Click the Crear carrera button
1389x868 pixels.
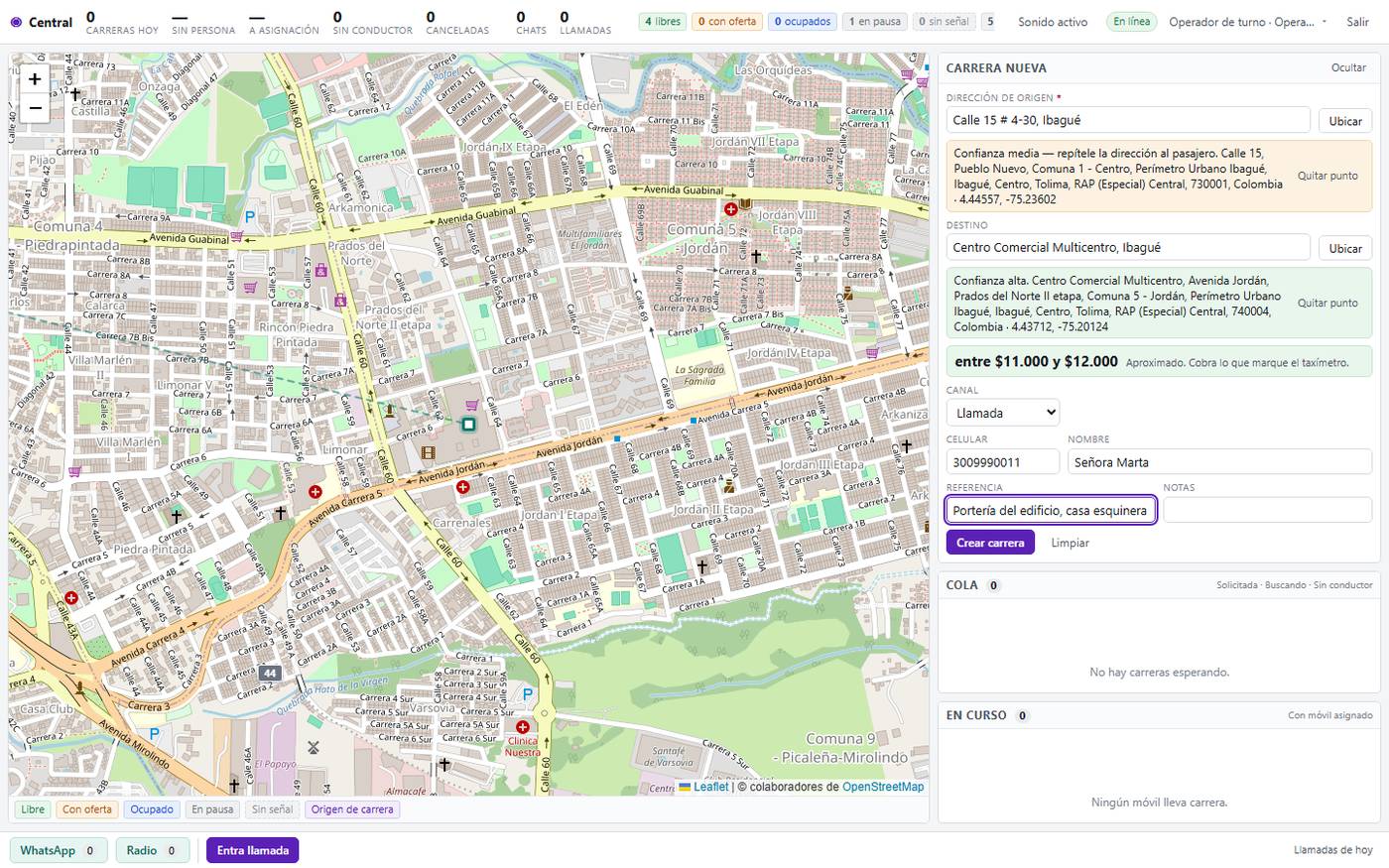coord(990,543)
